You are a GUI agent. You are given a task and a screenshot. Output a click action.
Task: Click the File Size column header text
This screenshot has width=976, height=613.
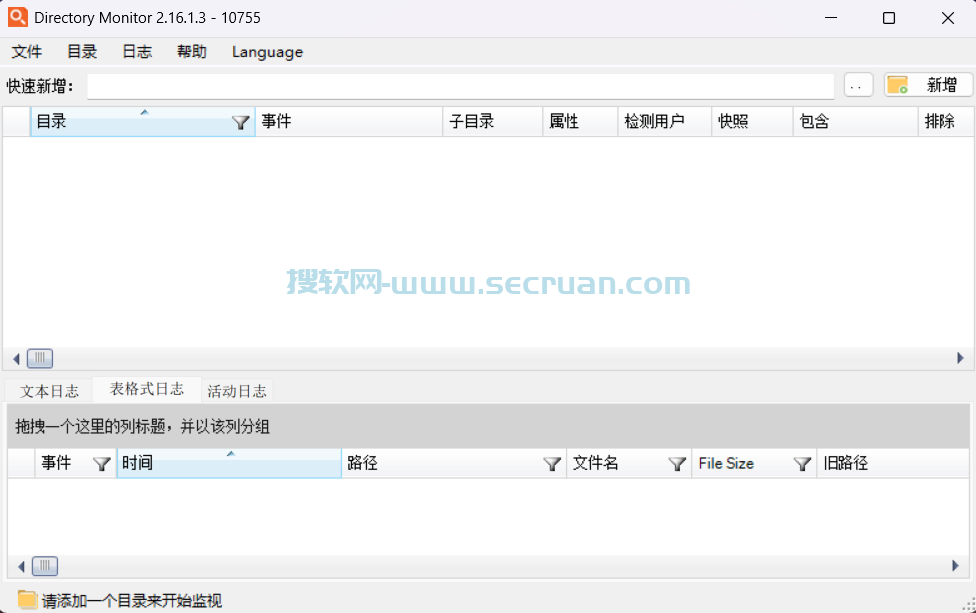tap(726, 463)
